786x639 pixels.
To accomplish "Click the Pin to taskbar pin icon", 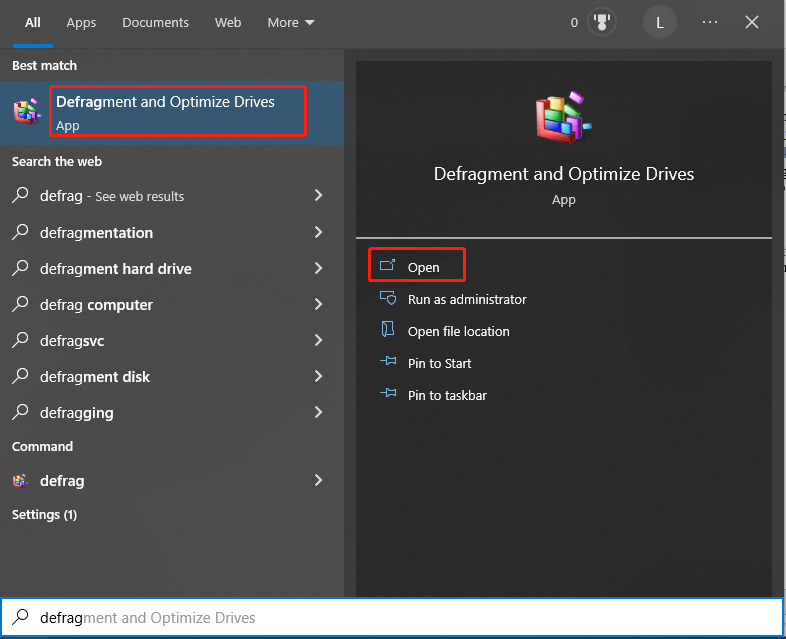I will [x=388, y=393].
